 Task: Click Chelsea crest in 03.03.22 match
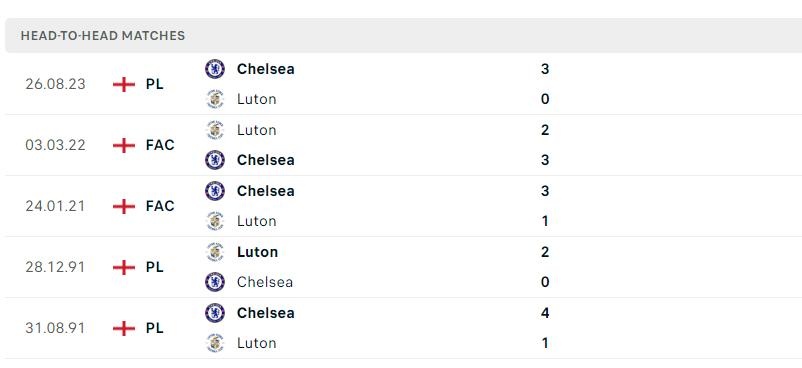[x=215, y=160]
